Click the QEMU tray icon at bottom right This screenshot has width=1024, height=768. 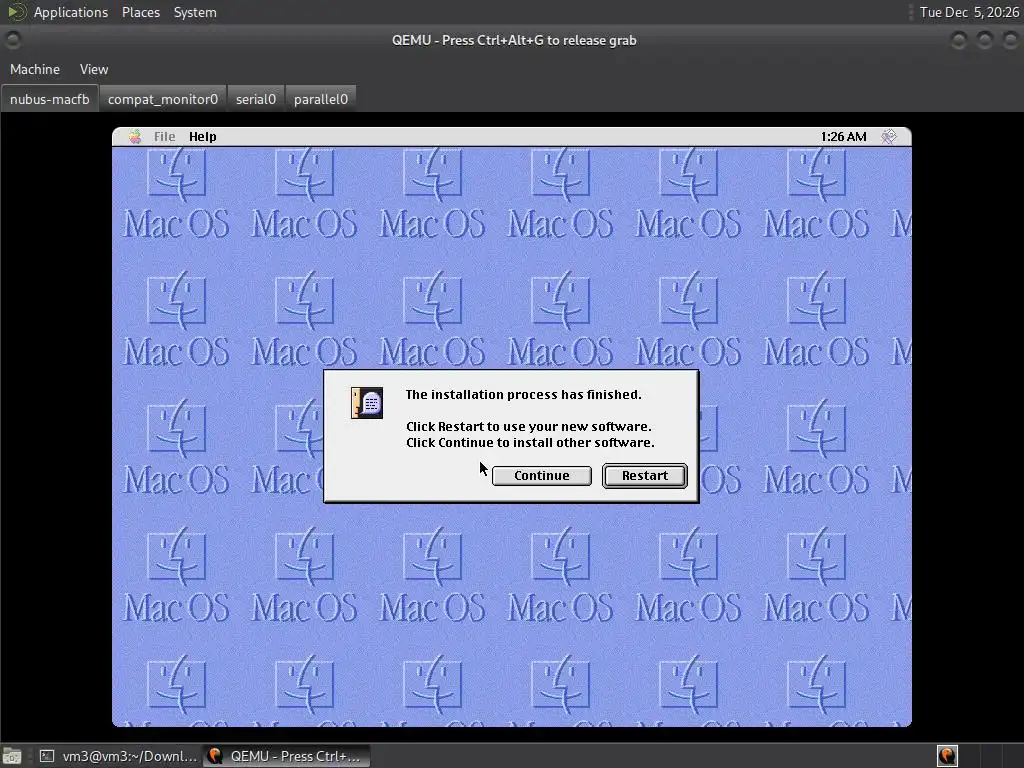[947, 756]
